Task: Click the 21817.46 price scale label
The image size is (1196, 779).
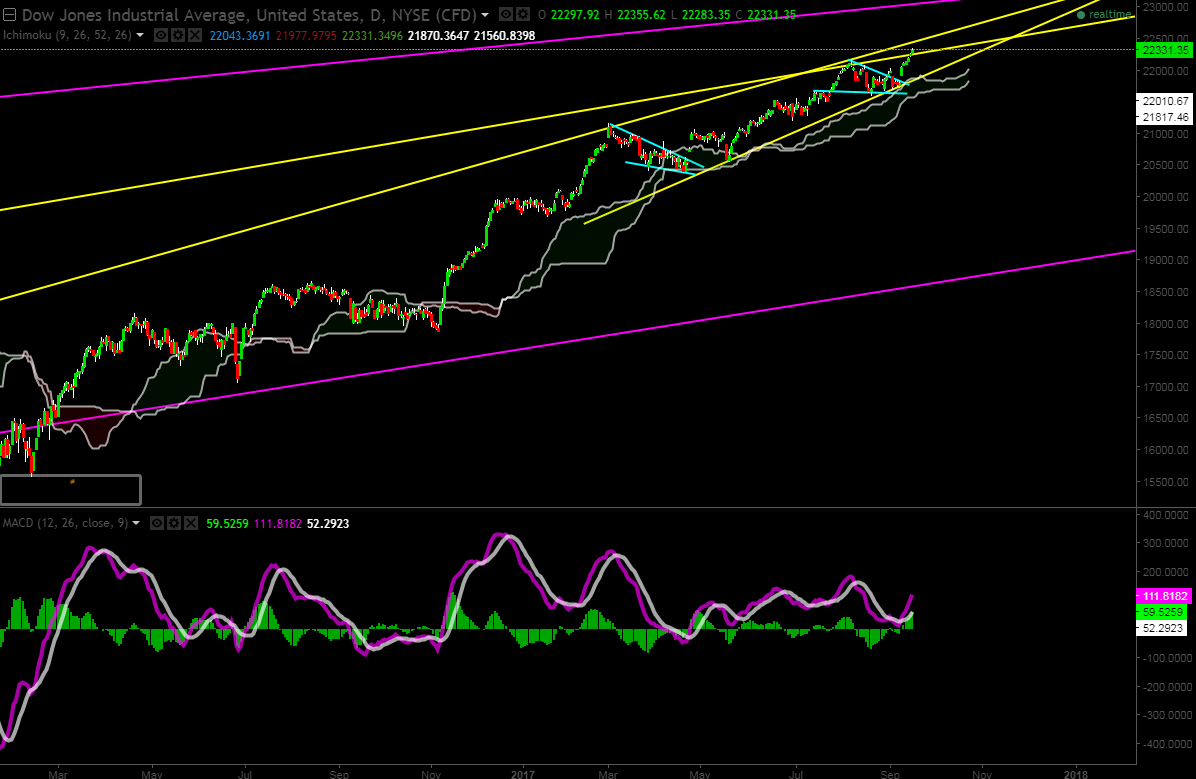Action: coord(1162,117)
